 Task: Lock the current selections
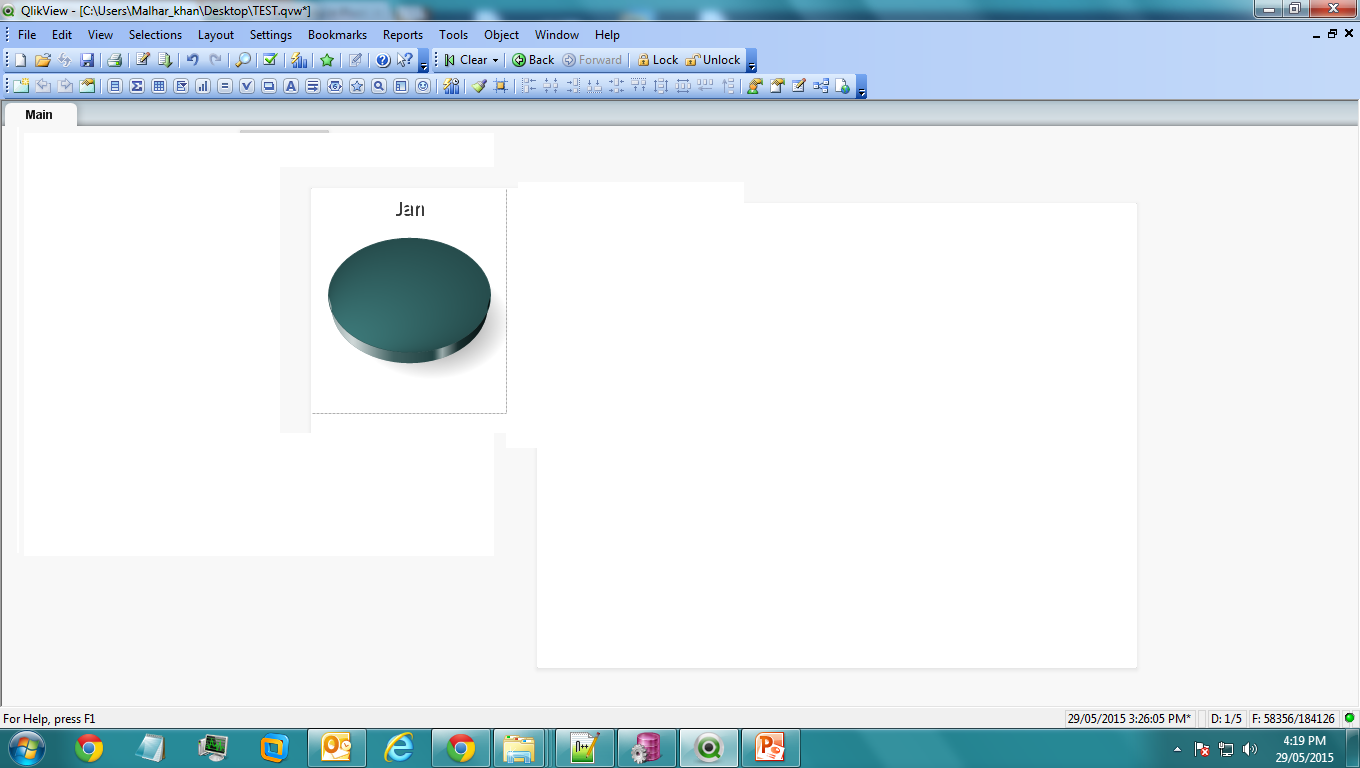(x=658, y=60)
